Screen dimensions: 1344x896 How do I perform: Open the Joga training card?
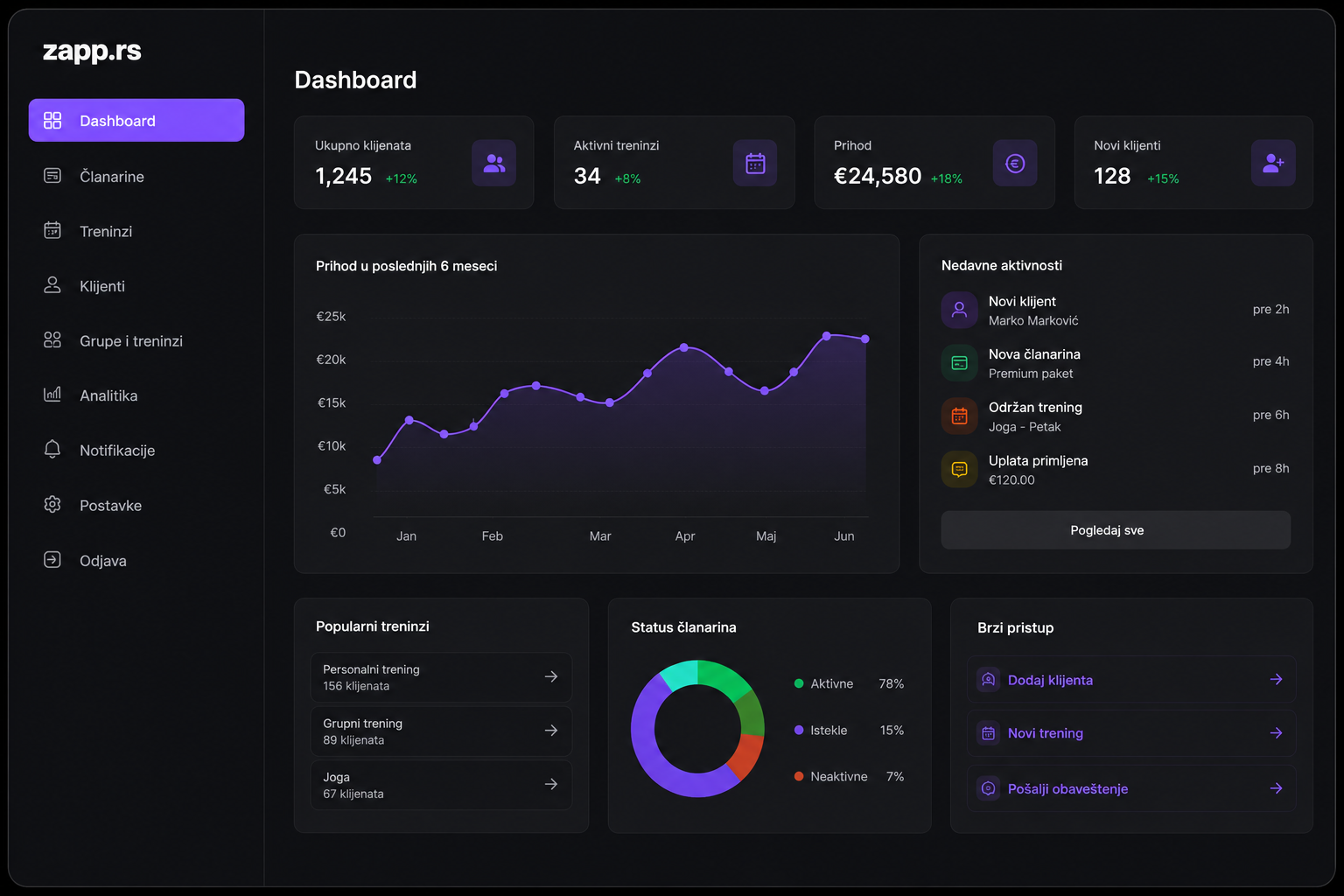[x=441, y=785]
